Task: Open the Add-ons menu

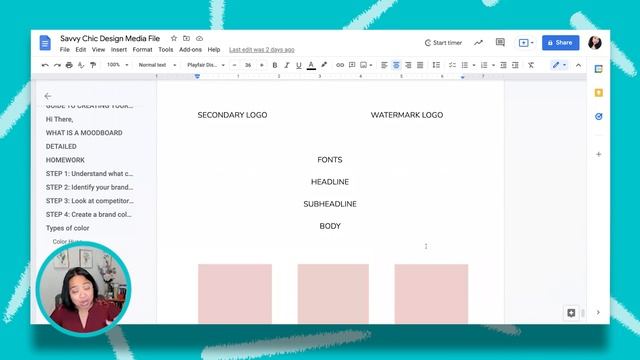Action: pos(190,49)
